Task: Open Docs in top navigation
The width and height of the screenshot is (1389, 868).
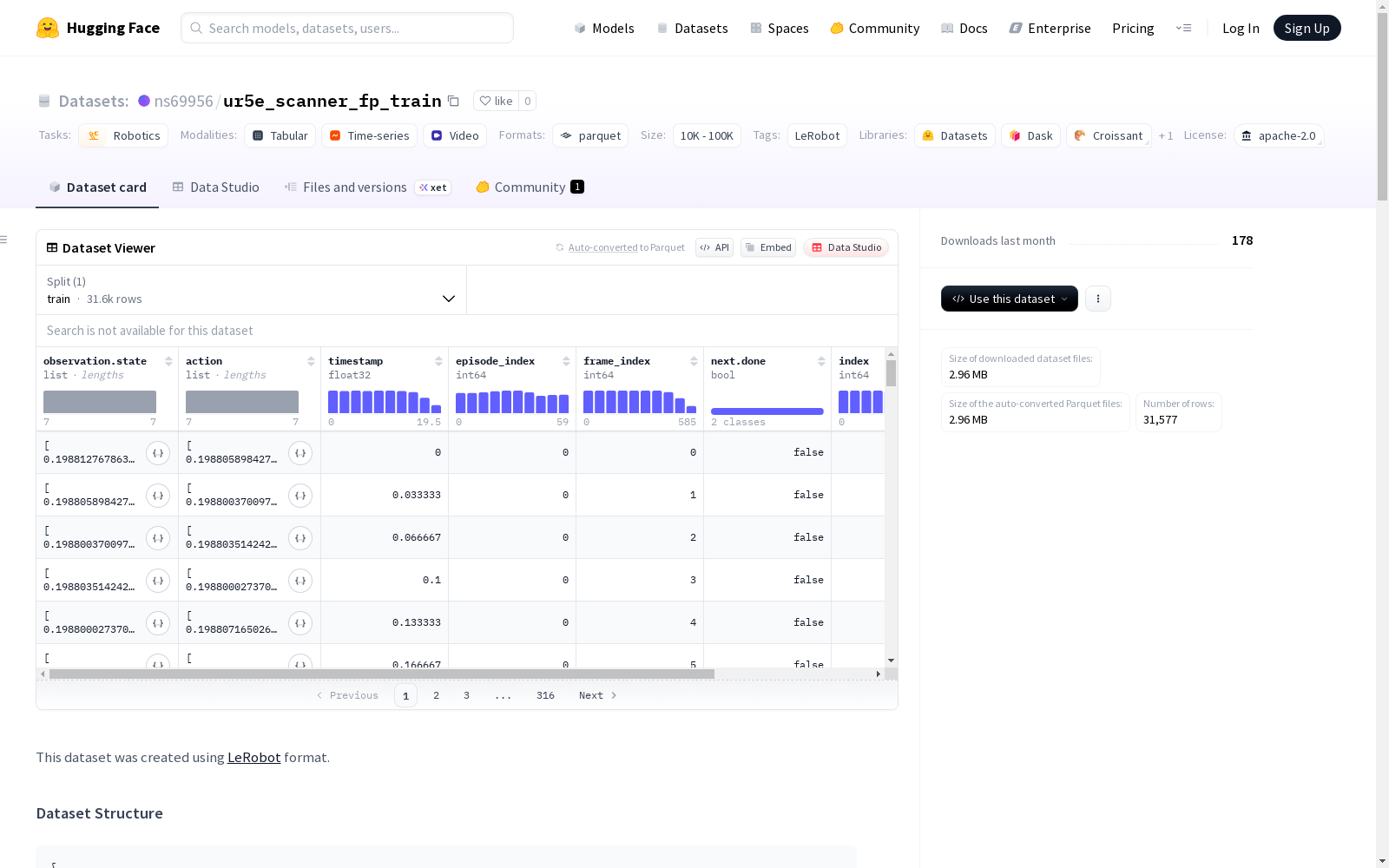Action: point(964,28)
